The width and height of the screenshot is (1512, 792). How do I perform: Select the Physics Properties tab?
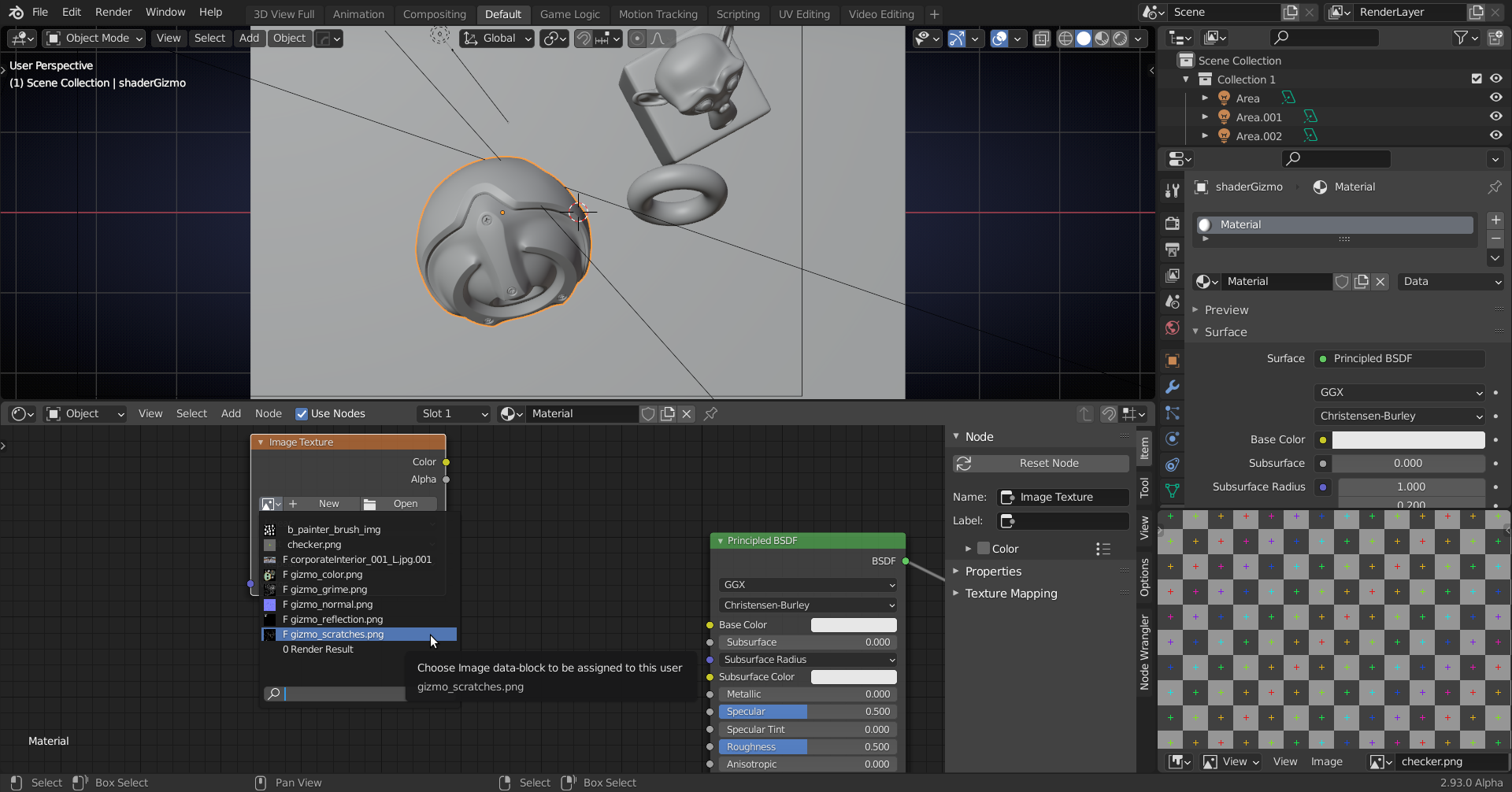click(1172, 439)
